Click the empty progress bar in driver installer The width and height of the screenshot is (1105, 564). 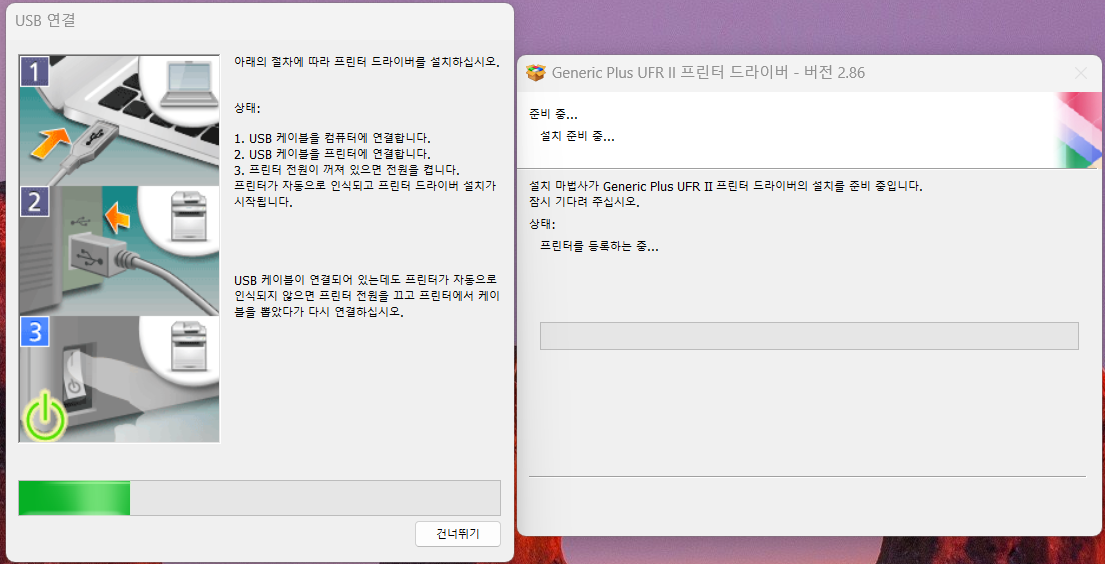click(809, 336)
